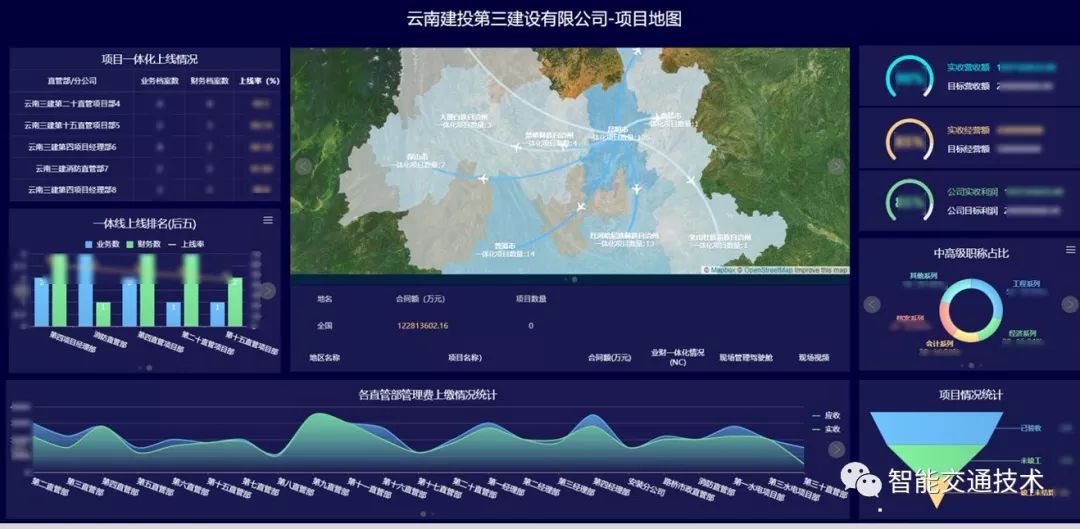
Task: Select the first pagination dot under the area chart
Action: [423, 513]
